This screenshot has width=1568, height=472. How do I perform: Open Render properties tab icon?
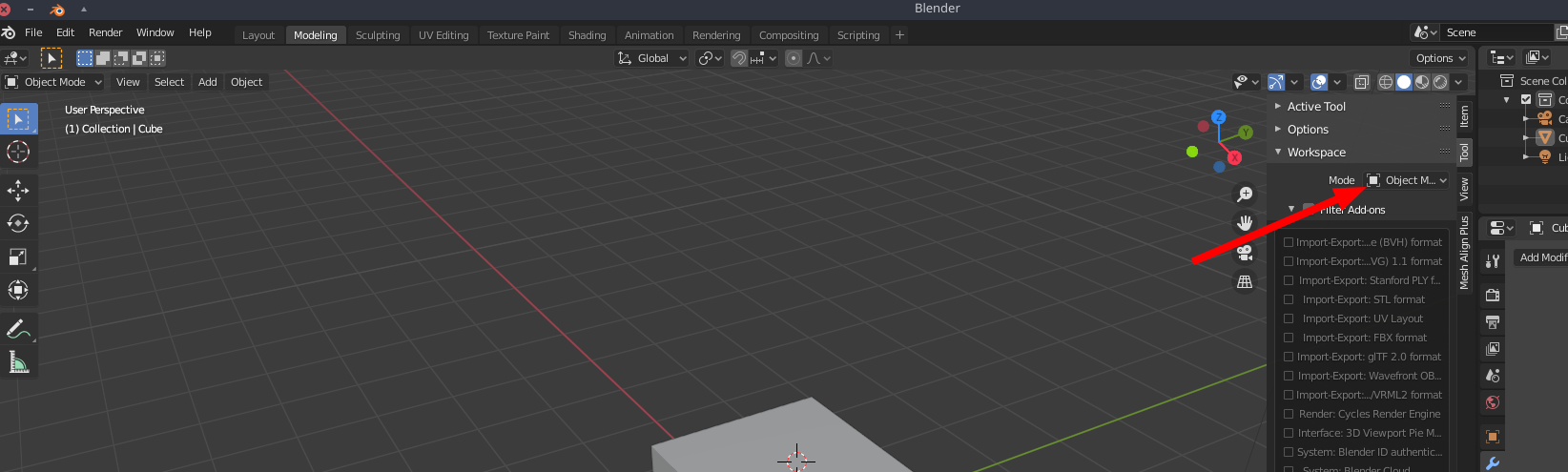pos(1493,296)
